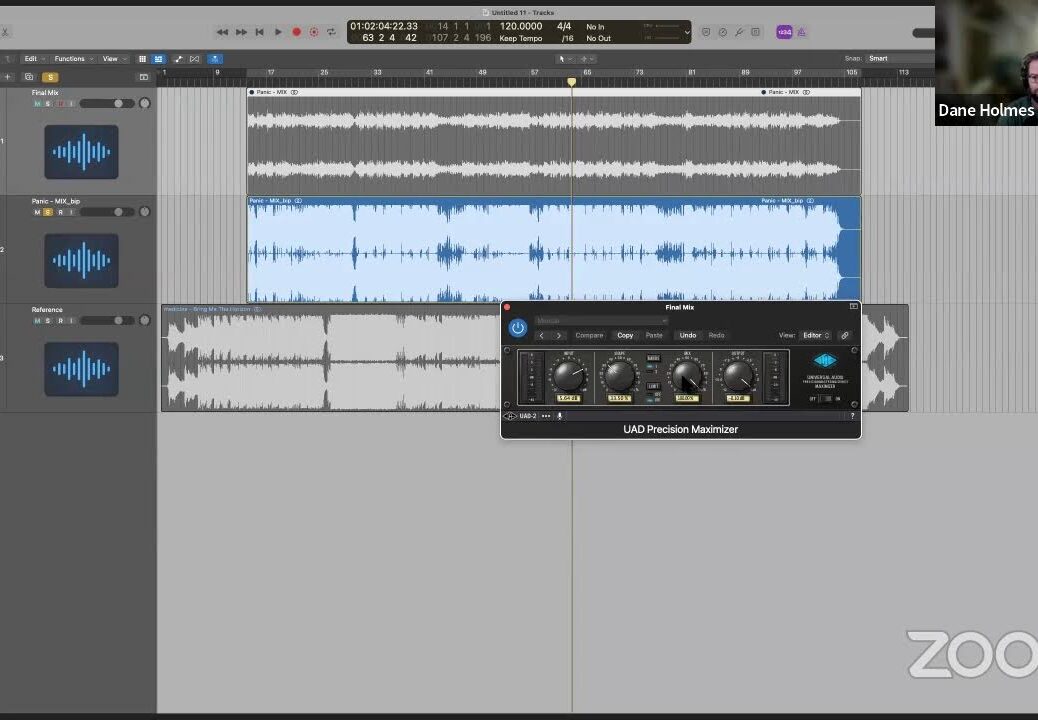This screenshot has height=720, width=1038.
Task: Click the Paste button in plugin
Action: point(654,336)
